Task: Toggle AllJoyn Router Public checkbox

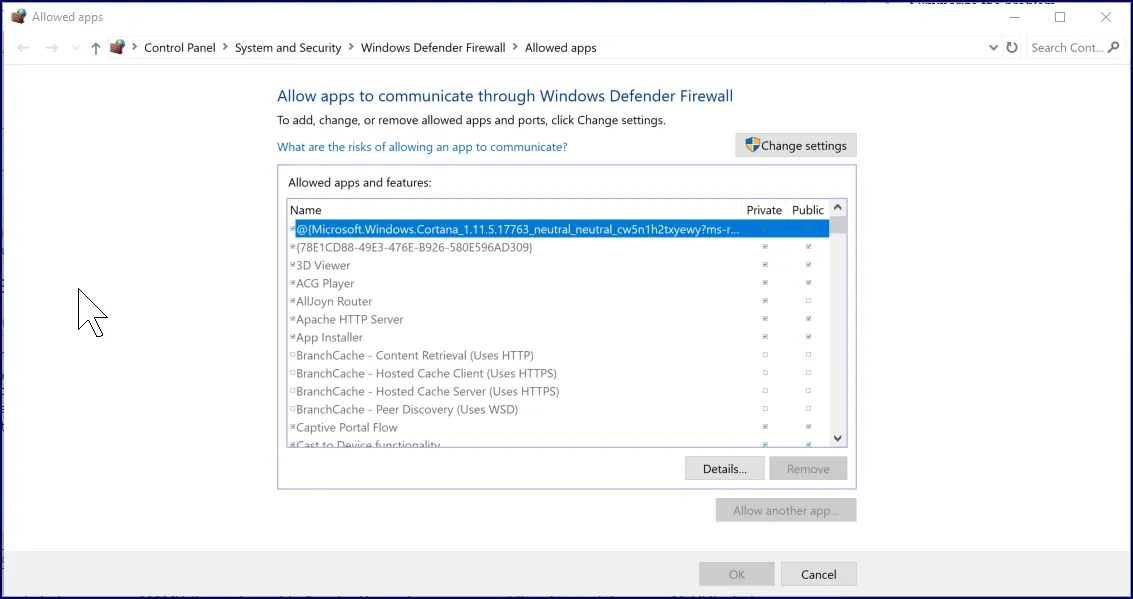Action: pyautogui.click(x=809, y=301)
